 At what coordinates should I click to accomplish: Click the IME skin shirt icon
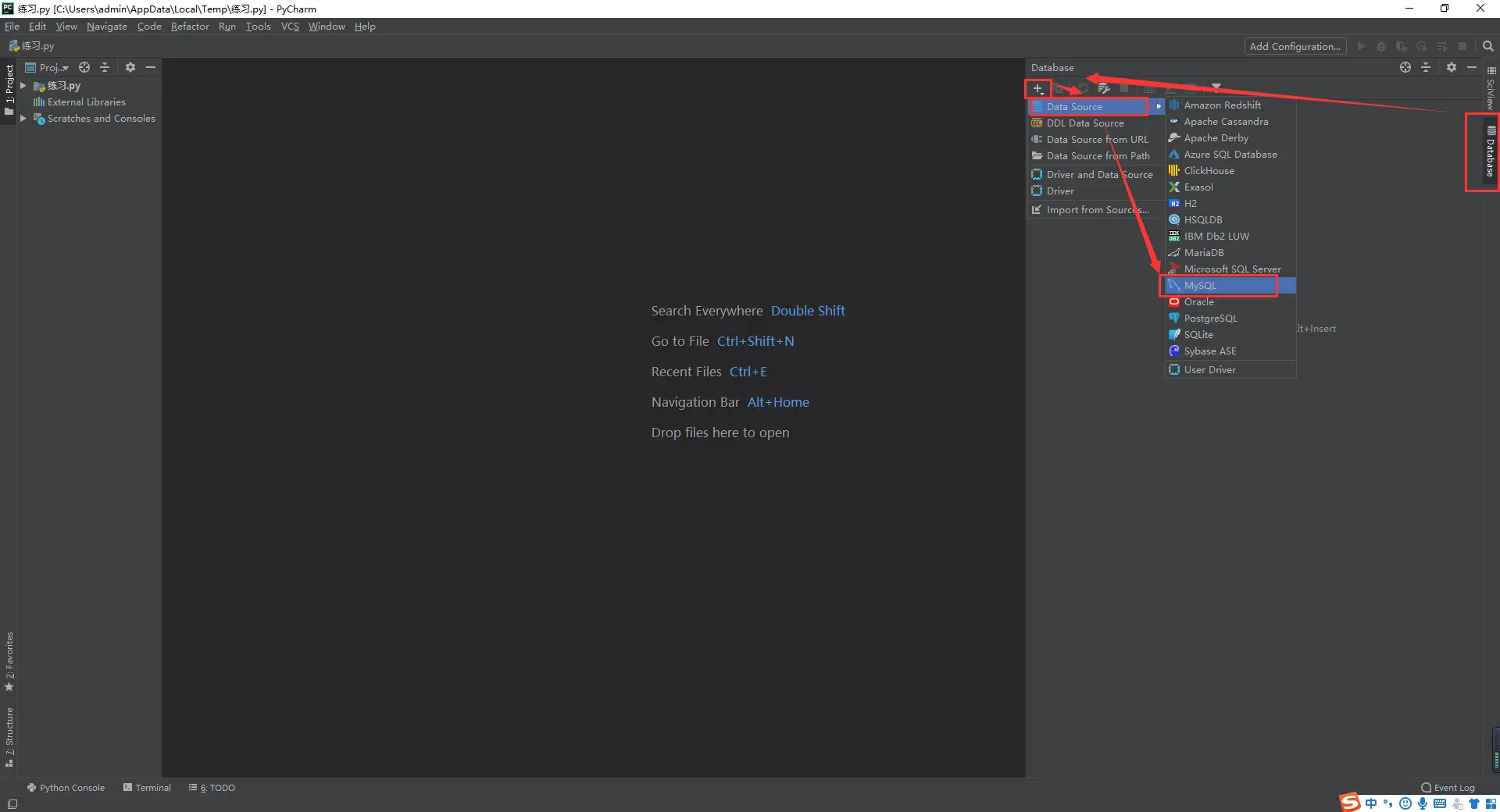(x=1474, y=803)
